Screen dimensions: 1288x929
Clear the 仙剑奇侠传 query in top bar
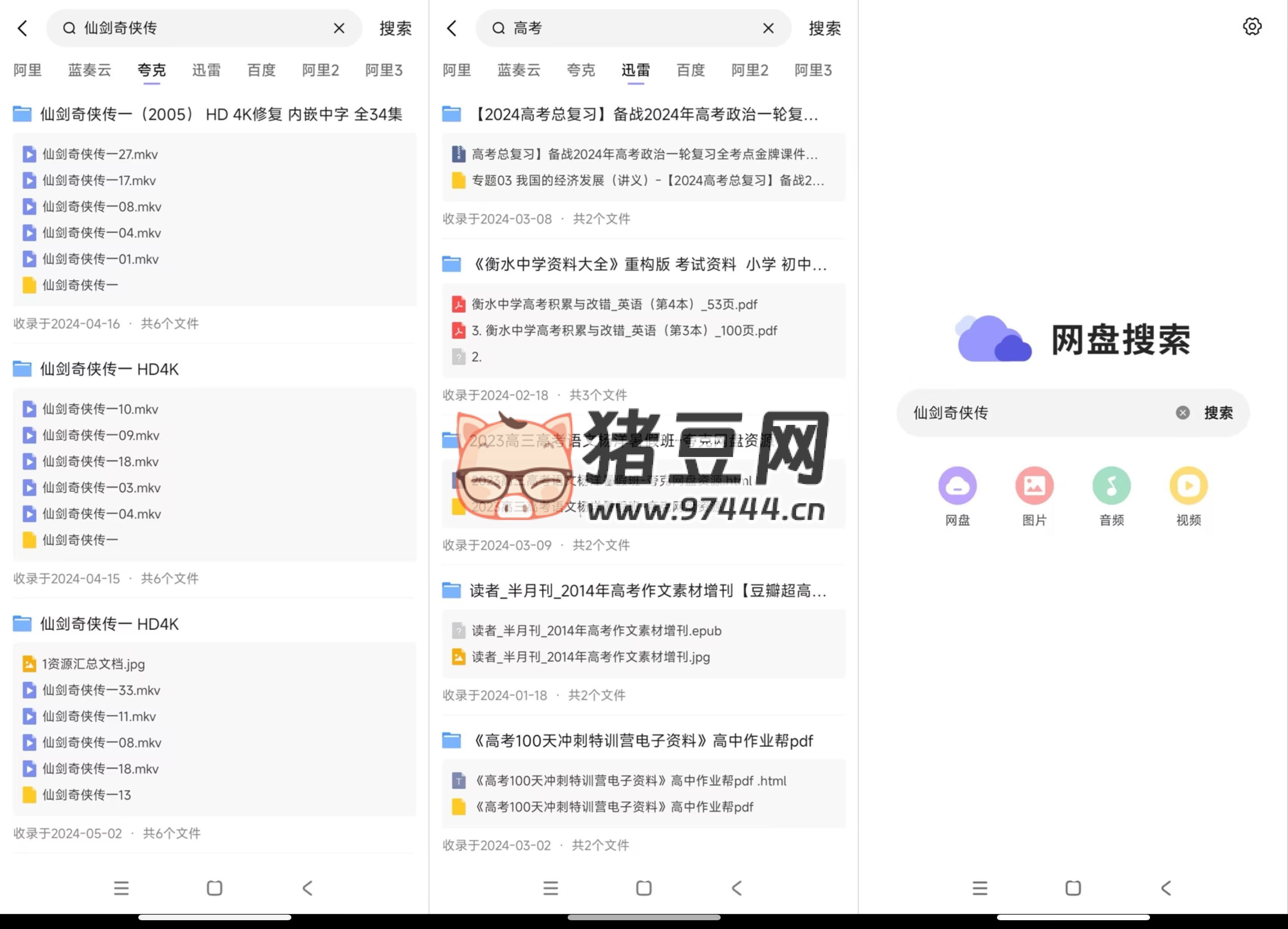[x=339, y=28]
